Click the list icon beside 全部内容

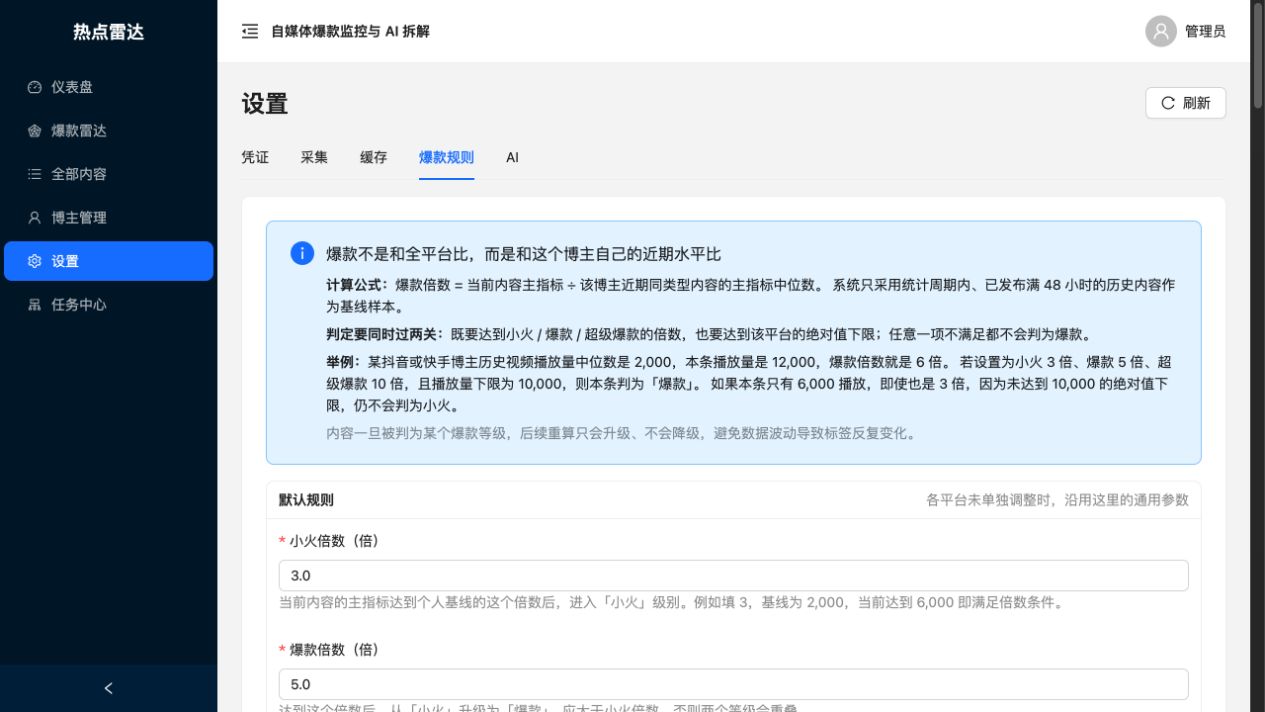[x=35, y=174]
